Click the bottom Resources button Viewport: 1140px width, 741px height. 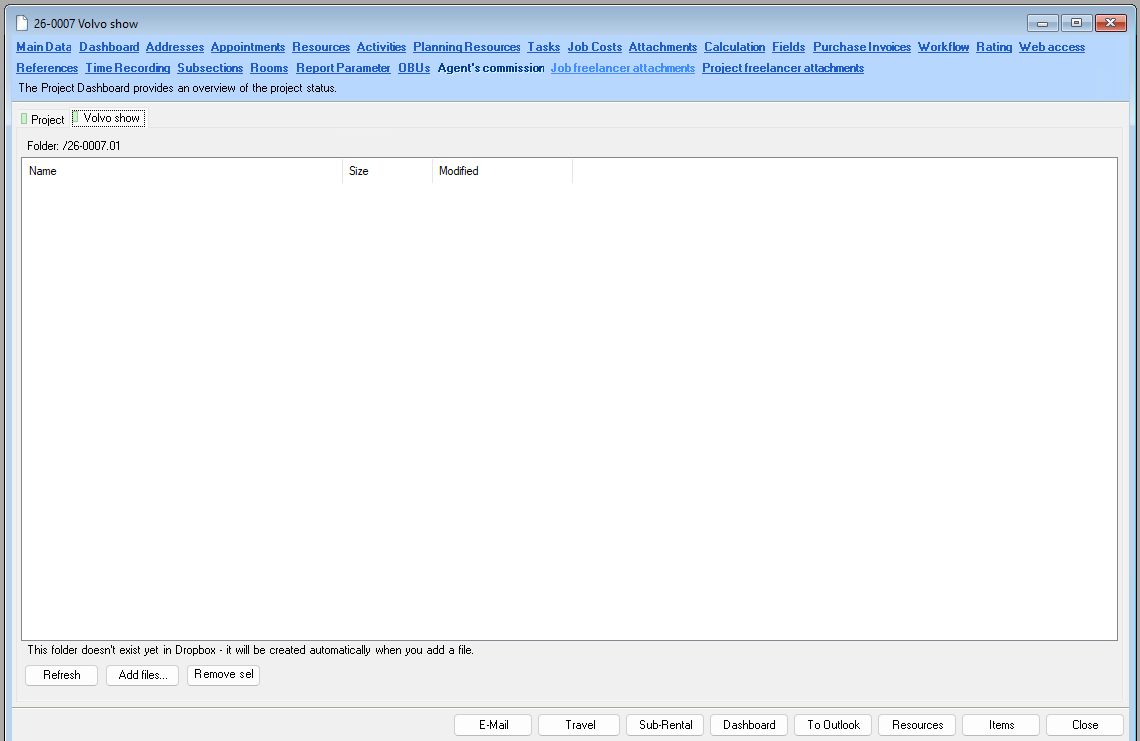pos(918,725)
